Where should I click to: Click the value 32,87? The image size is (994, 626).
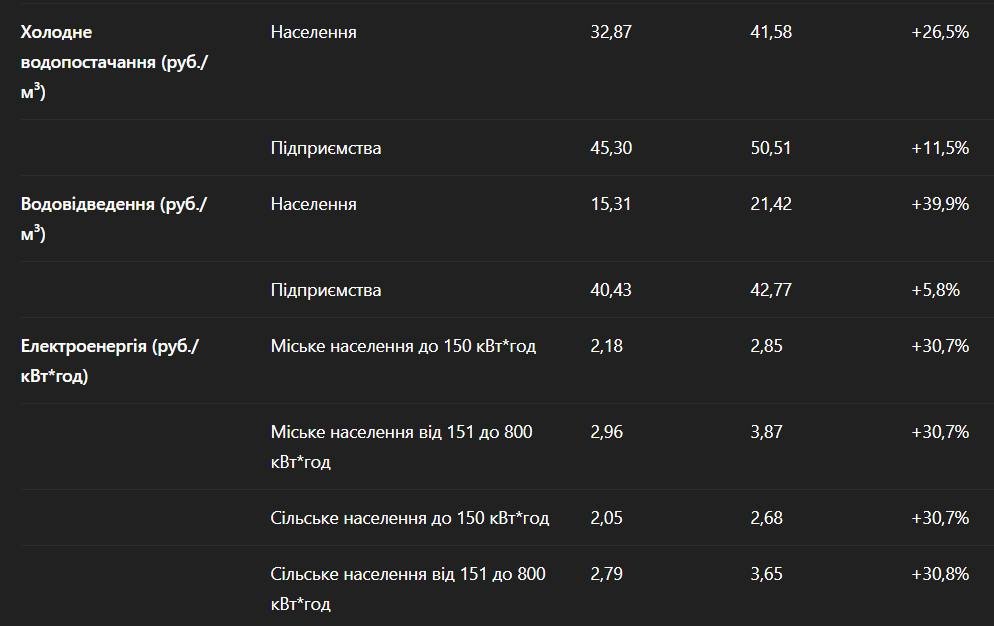coord(611,32)
